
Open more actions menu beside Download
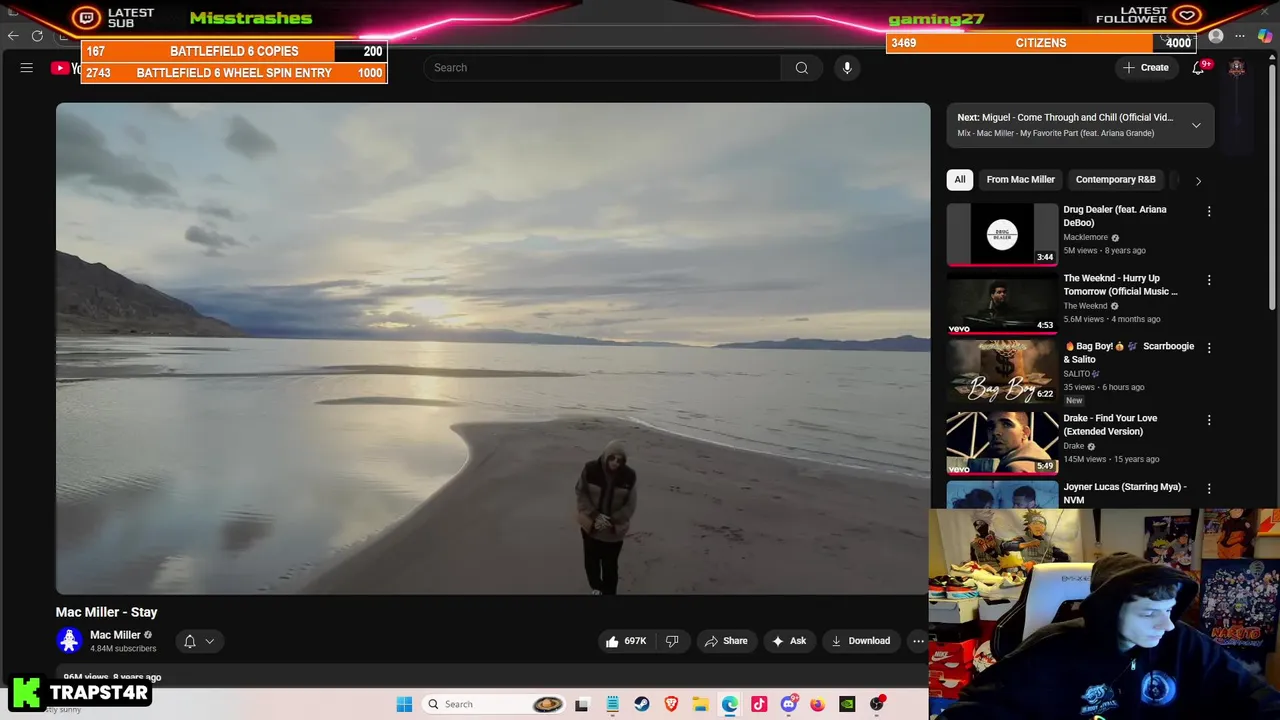click(918, 641)
